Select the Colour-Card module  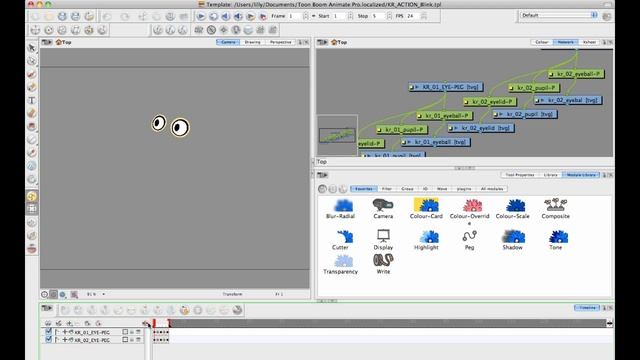(426, 208)
